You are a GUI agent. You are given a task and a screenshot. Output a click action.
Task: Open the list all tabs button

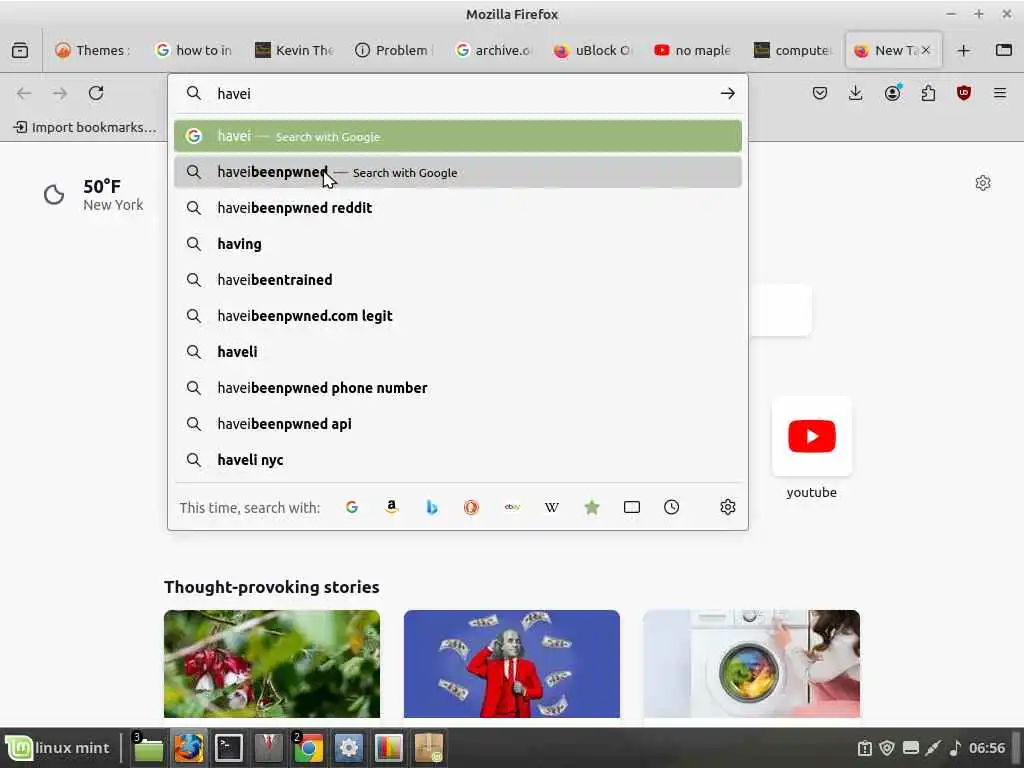tap(1004, 50)
